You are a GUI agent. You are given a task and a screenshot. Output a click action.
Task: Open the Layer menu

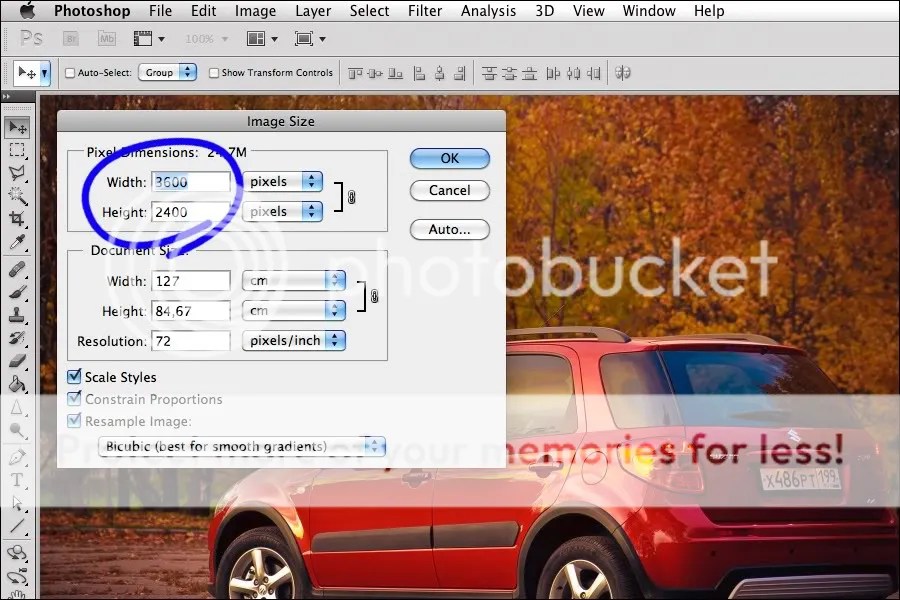click(x=313, y=11)
